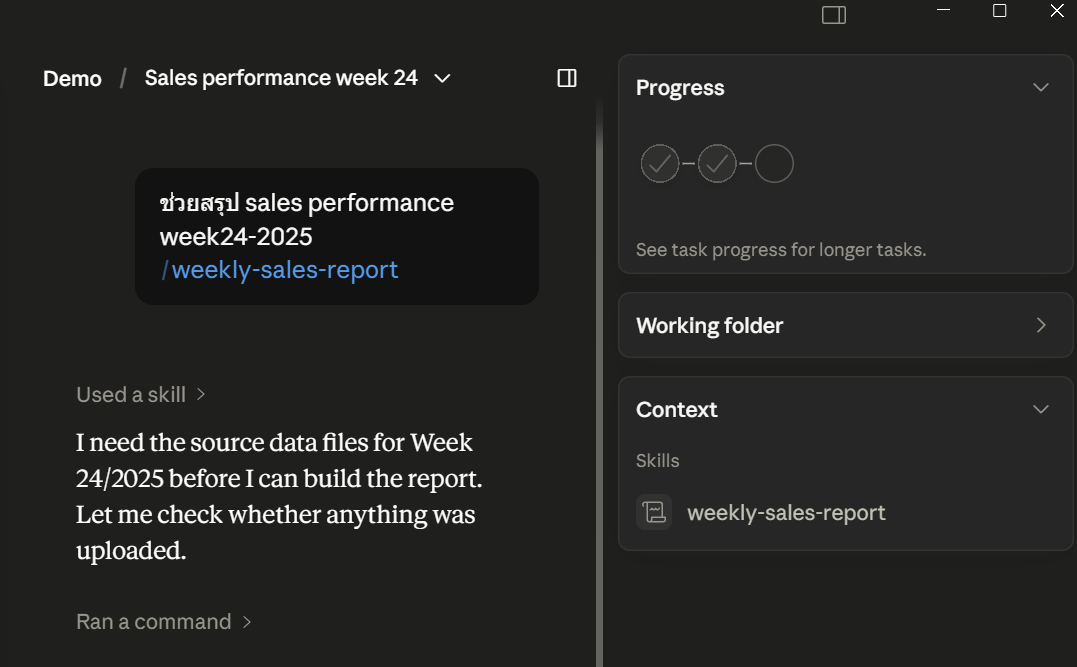Viewport: 1077px width, 667px height.
Task: Click the weekly-sales-report skill scroll icon
Action: (654, 512)
